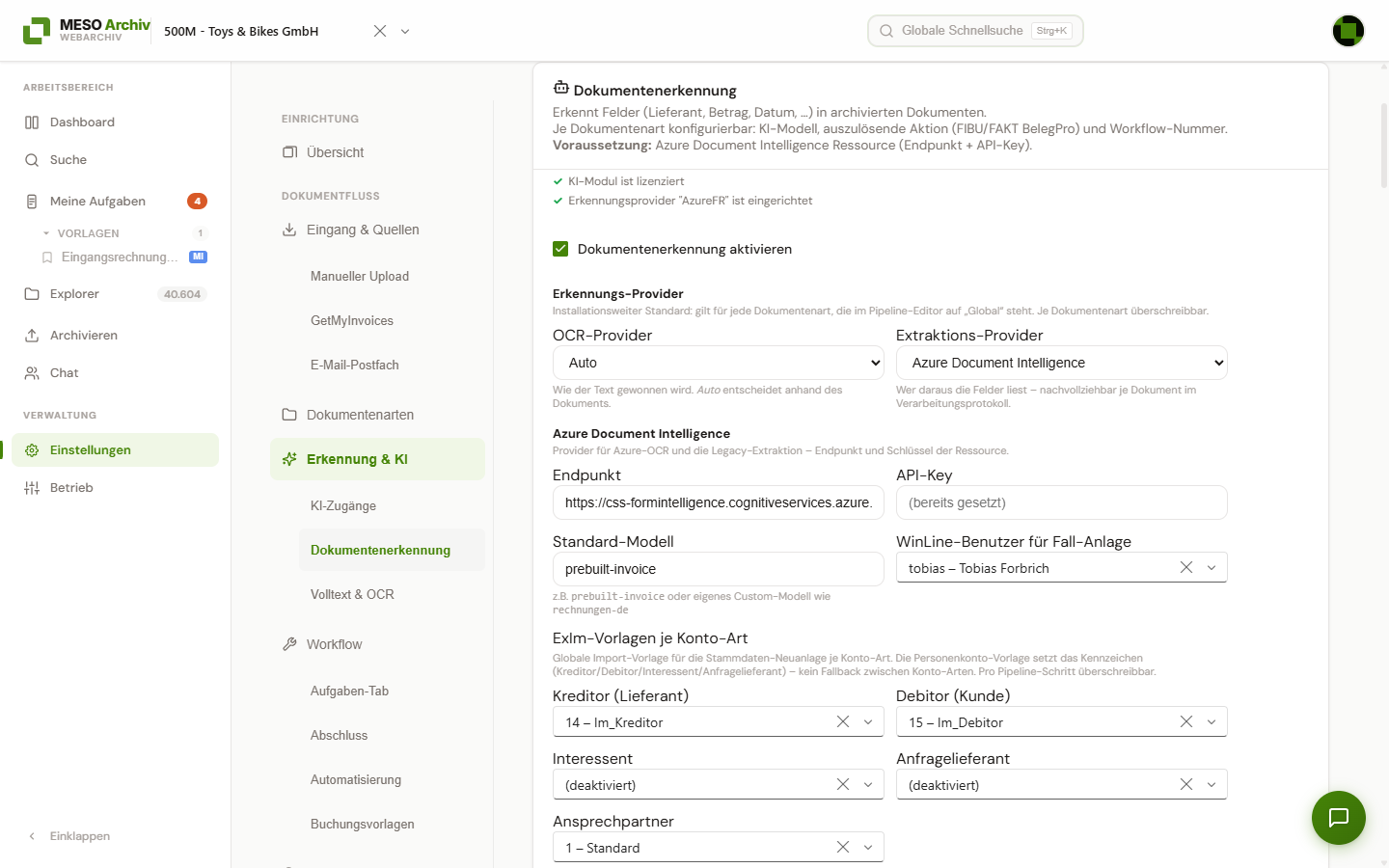This screenshot has width=1389, height=868.
Task: Open GetMyInvoices settings
Action: tap(392, 320)
